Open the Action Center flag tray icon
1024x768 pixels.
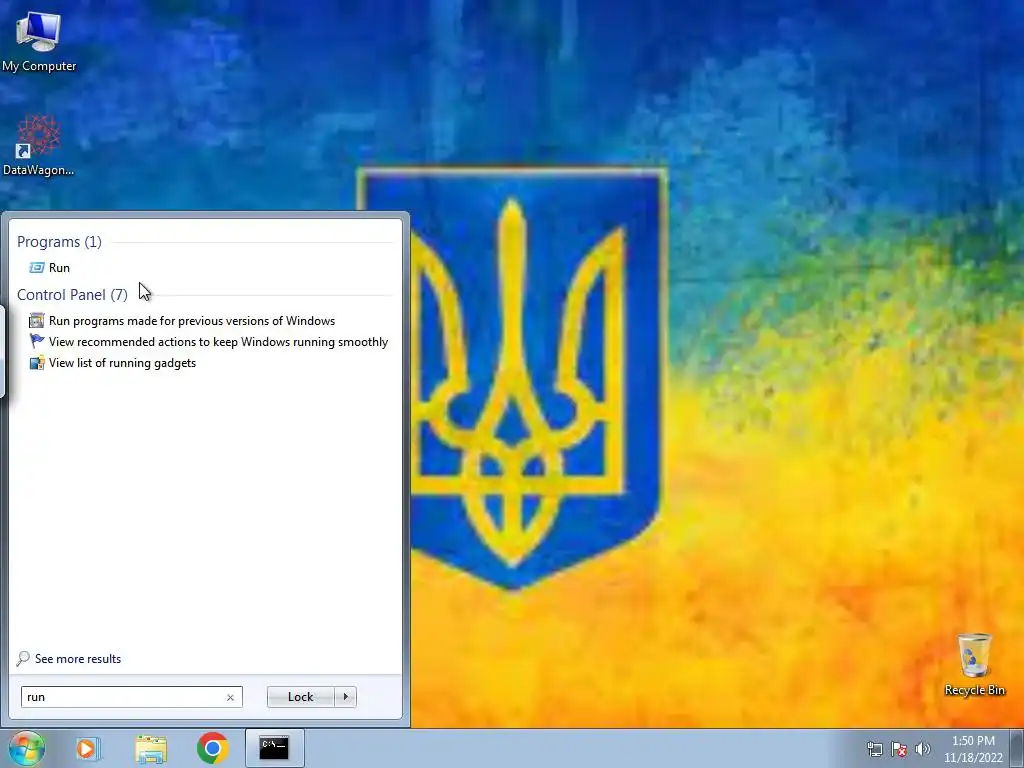point(899,749)
